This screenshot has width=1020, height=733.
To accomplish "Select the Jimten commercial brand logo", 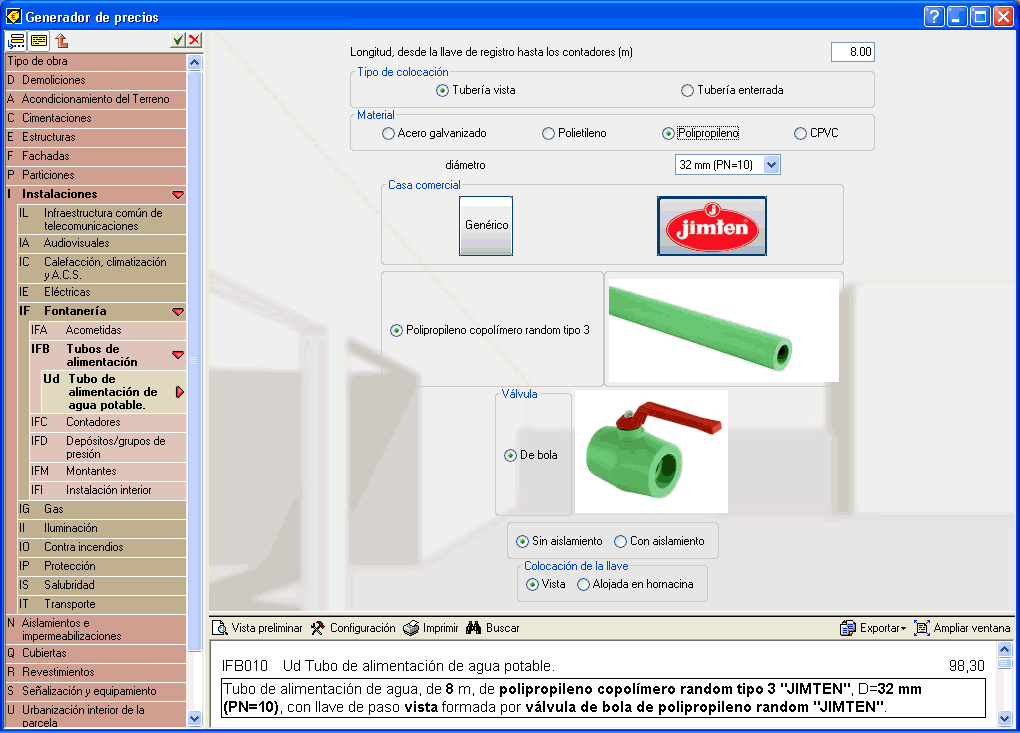I will pyautogui.click(x=712, y=226).
